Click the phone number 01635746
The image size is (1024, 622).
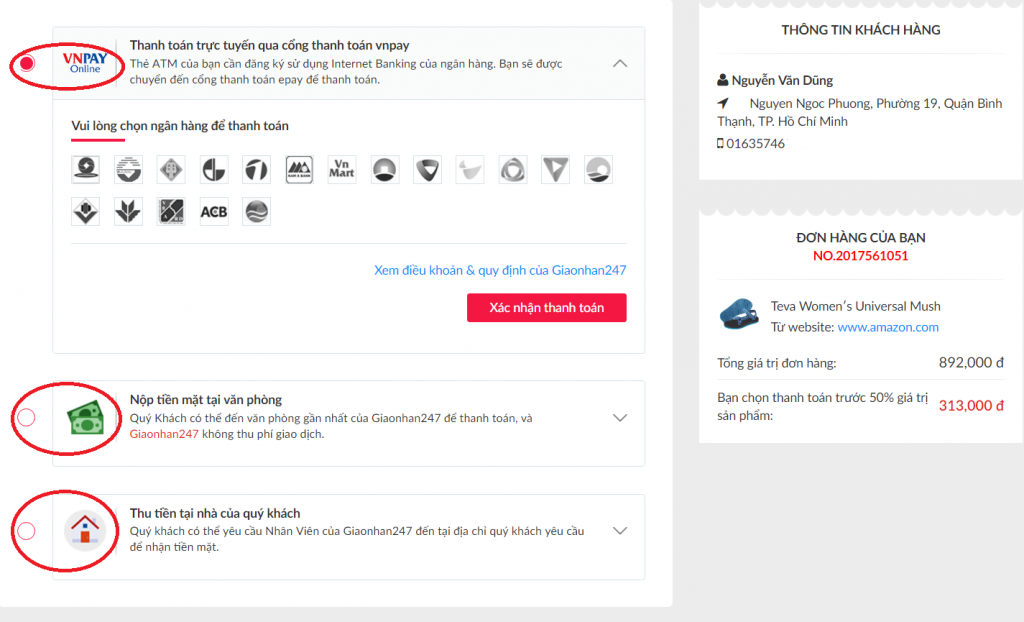(x=756, y=143)
